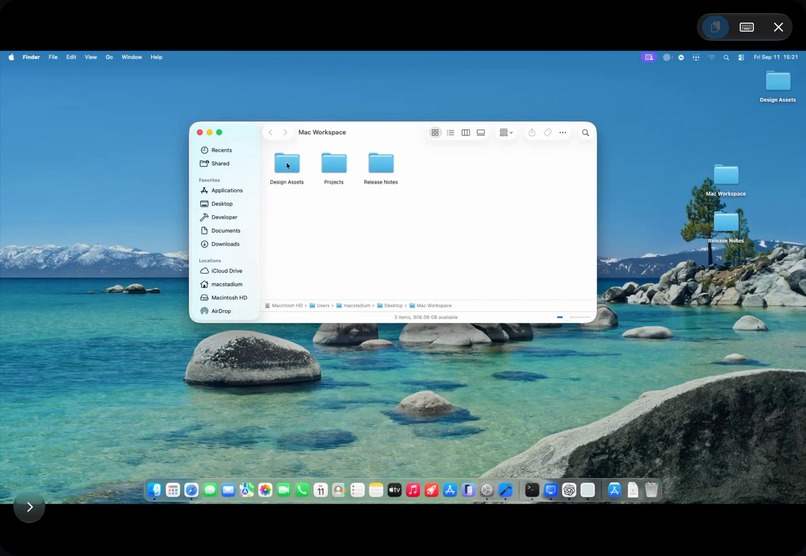The image size is (806, 556).
Task: Switch Finder to gallery view
Action: 481,133
